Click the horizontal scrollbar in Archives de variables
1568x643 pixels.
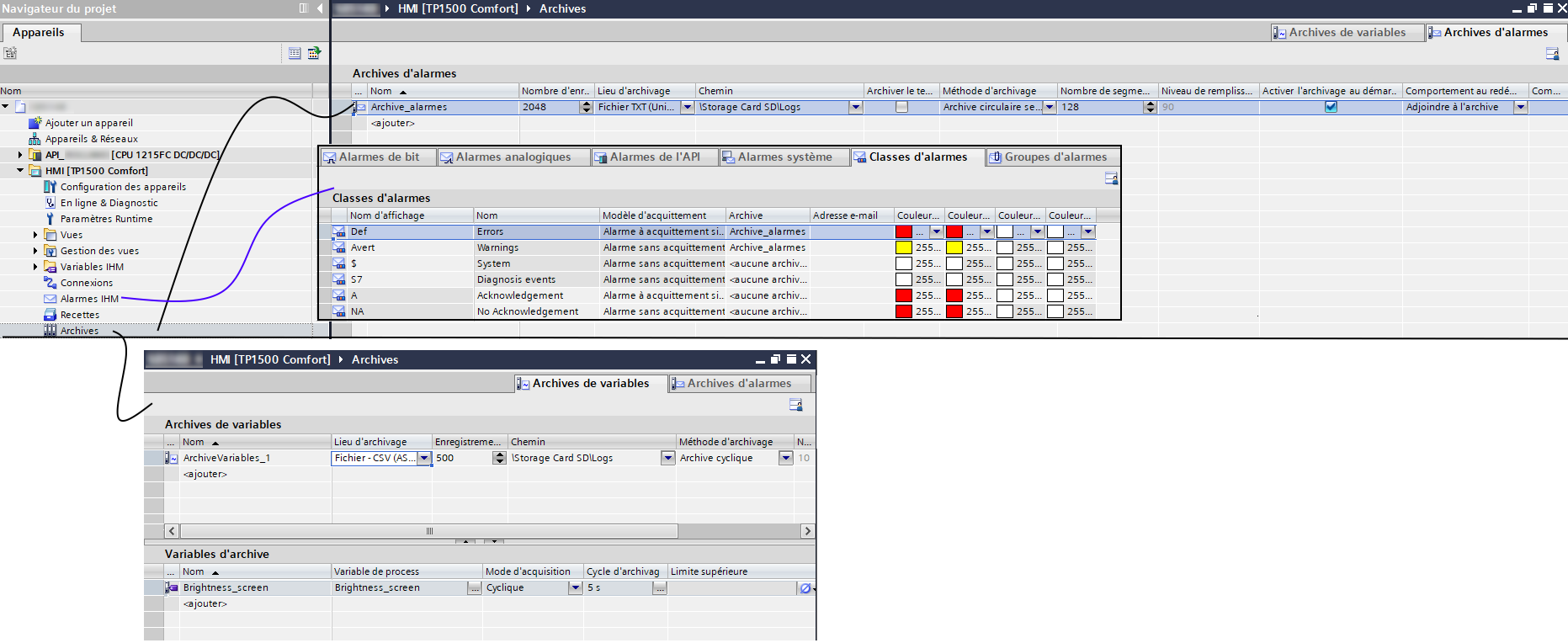[x=429, y=531]
